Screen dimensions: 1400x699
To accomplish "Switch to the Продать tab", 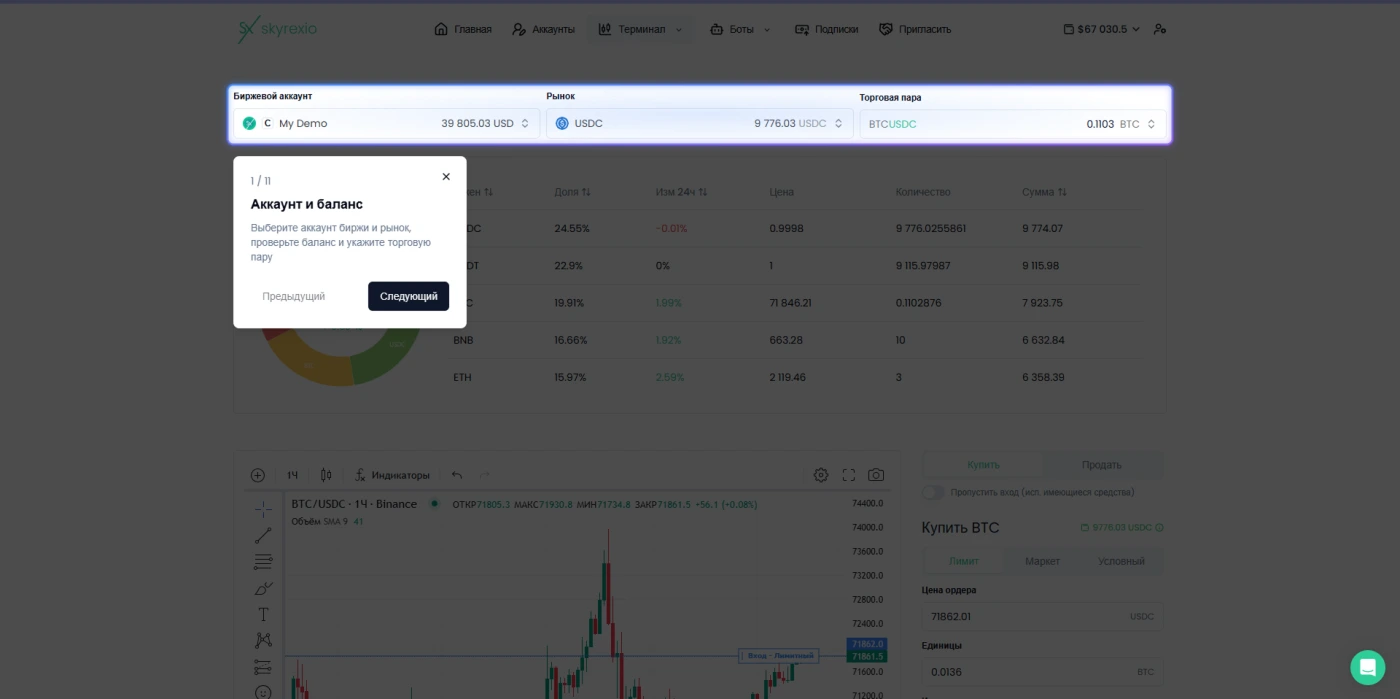I will [1101, 465].
